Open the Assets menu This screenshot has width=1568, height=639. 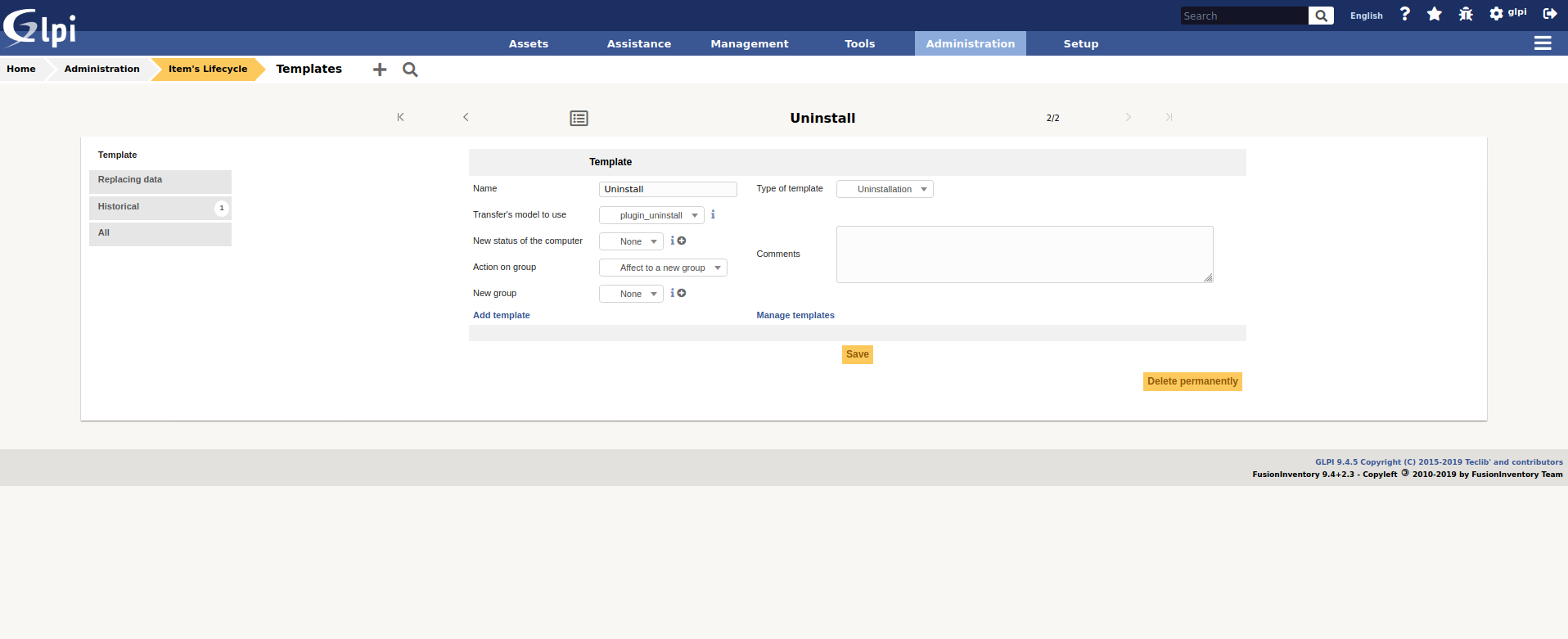(529, 43)
